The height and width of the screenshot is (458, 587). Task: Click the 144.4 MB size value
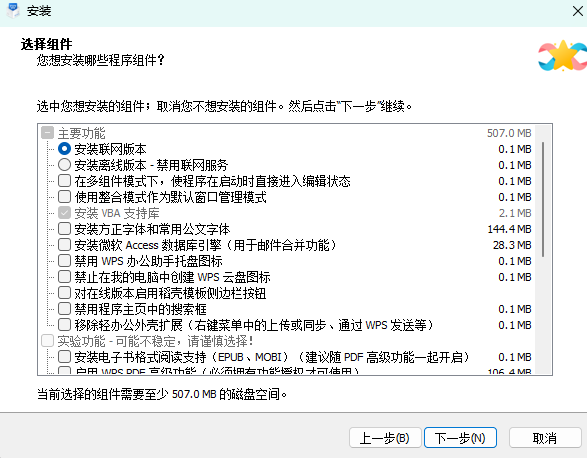tap(509, 229)
